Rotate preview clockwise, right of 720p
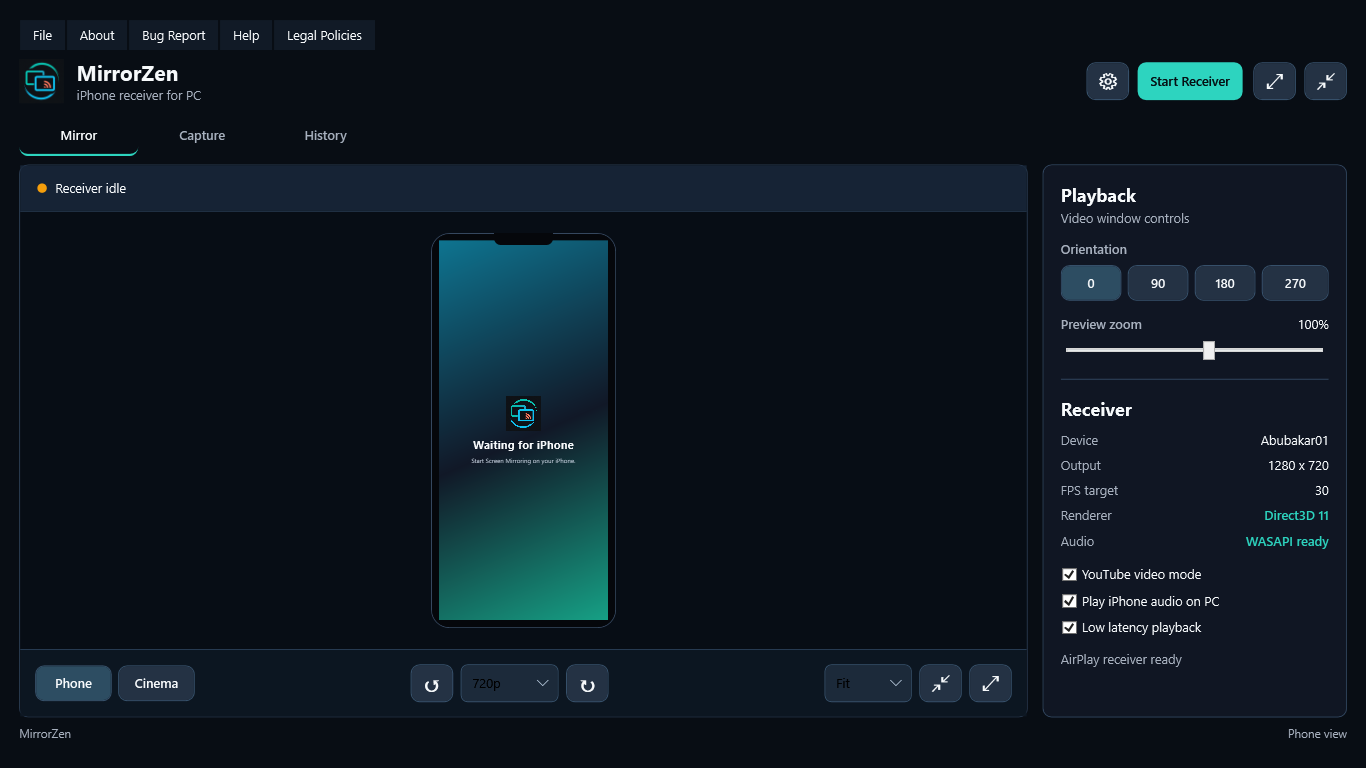The height and width of the screenshot is (768, 1366). (x=588, y=684)
